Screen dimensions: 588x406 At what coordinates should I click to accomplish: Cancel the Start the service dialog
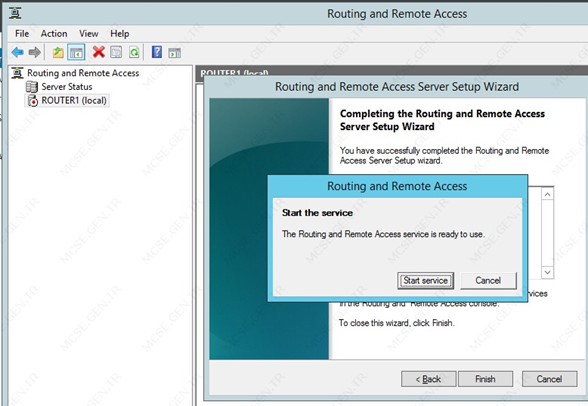[488, 280]
